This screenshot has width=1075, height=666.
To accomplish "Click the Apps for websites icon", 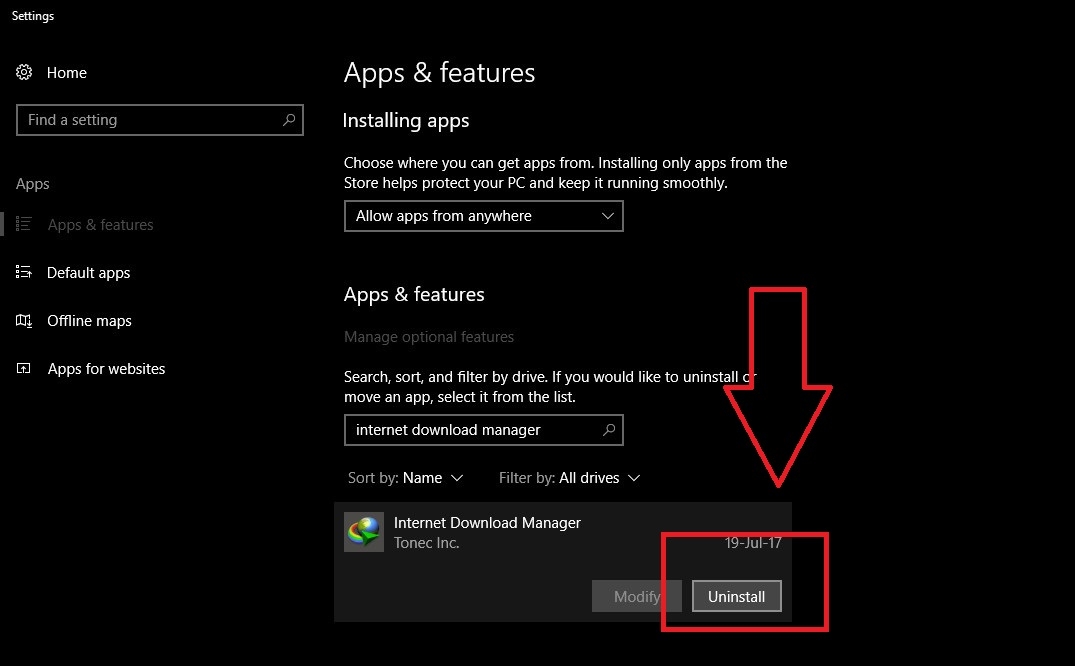I will pyautogui.click(x=23, y=368).
